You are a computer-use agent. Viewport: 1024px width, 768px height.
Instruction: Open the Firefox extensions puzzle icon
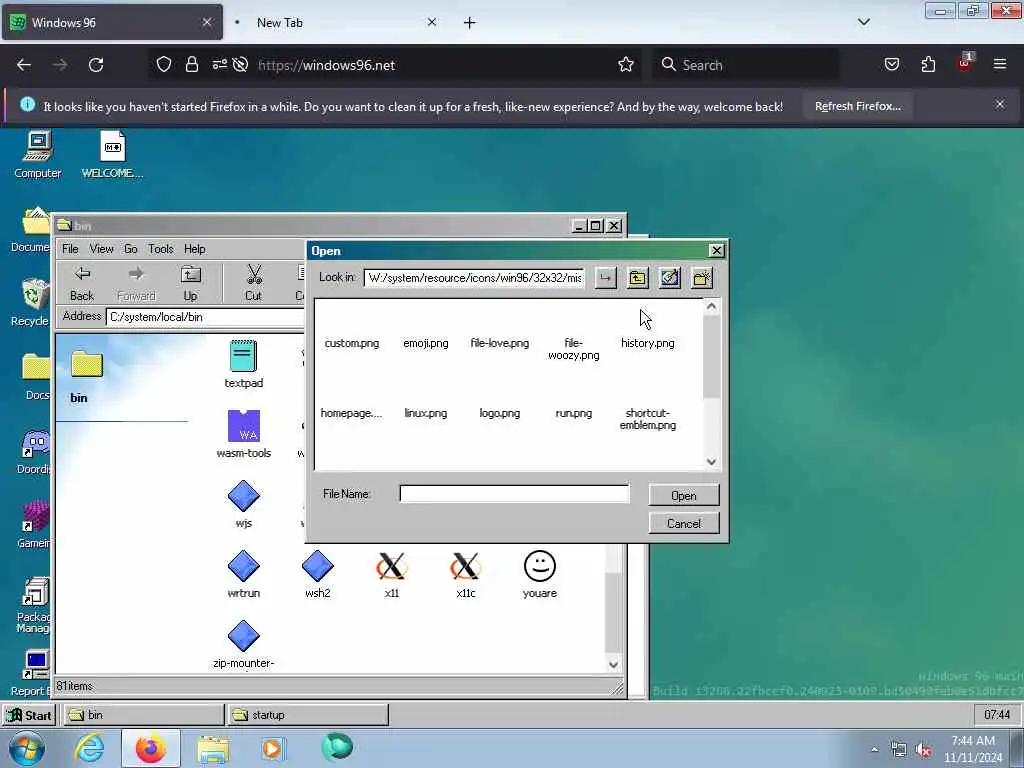point(928,65)
